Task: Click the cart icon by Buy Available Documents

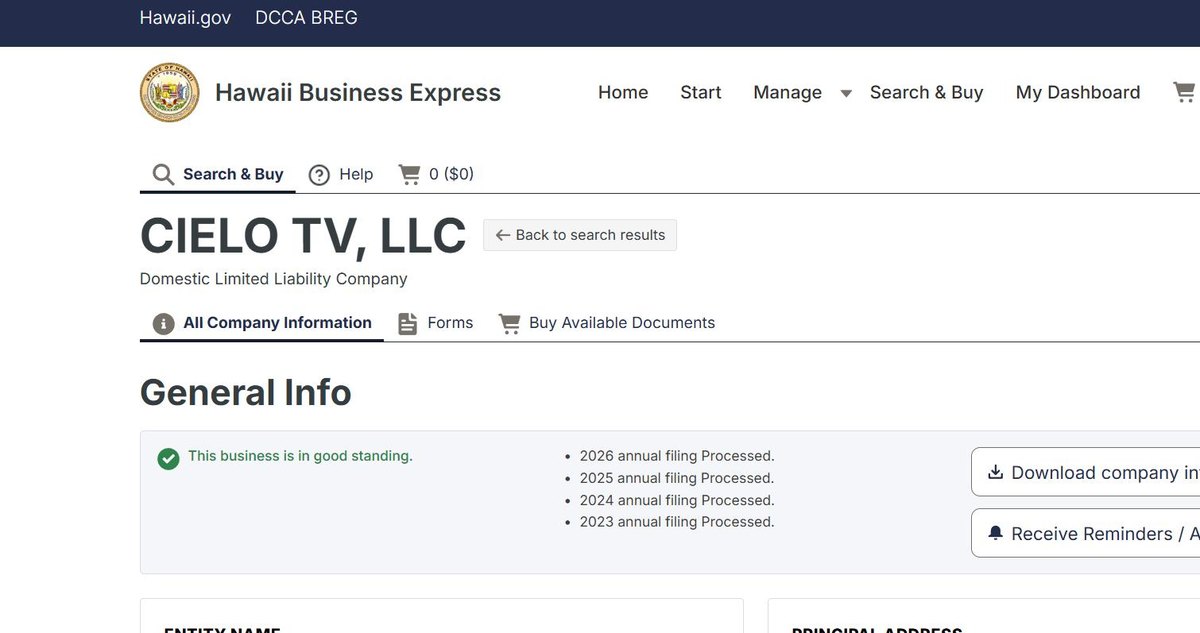Action: point(509,324)
